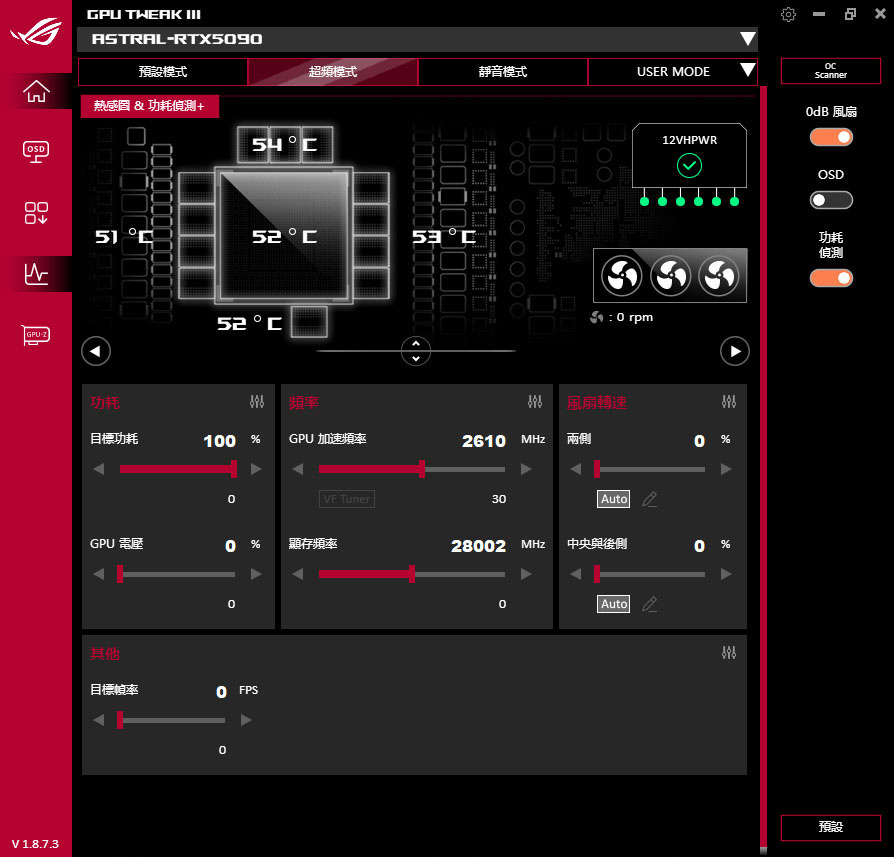Click the 目標功耗 slider handle
Screen dimensions: 894x857
234,469
